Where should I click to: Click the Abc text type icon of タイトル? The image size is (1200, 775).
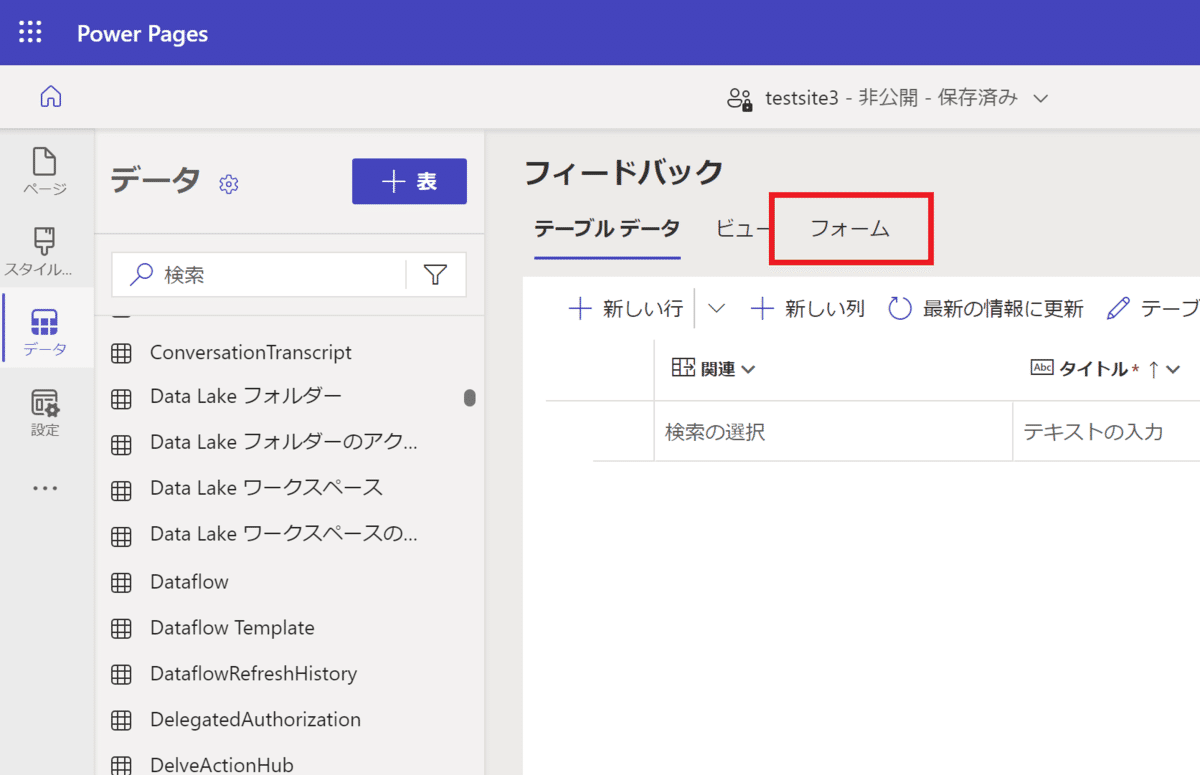point(1042,368)
